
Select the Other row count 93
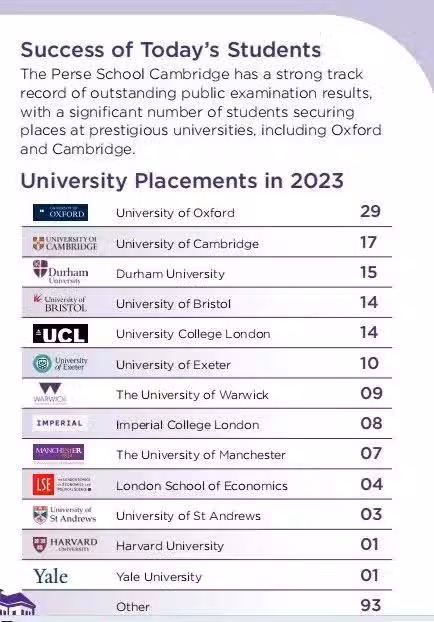(x=371, y=605)
